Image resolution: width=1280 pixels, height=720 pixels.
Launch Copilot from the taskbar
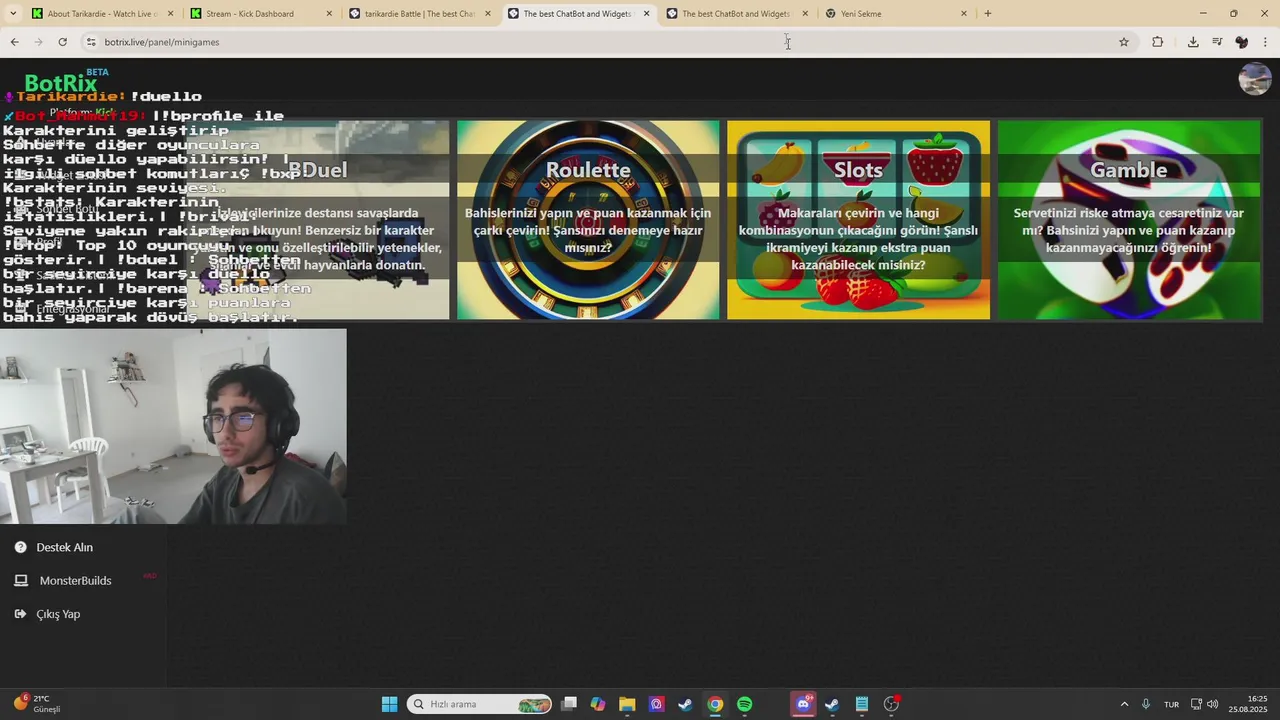pos(598,704)
